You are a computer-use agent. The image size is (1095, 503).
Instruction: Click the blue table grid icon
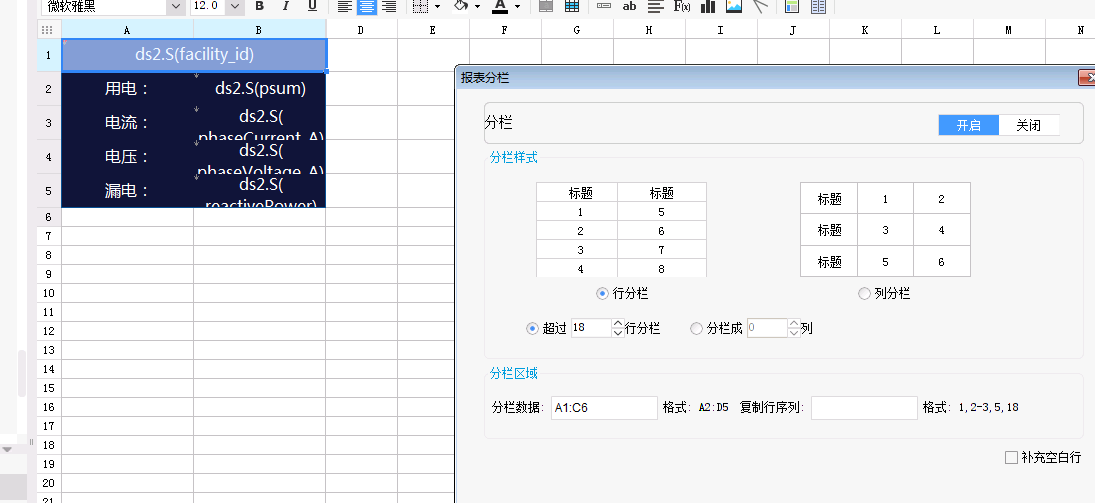click(x=572, y=6)
